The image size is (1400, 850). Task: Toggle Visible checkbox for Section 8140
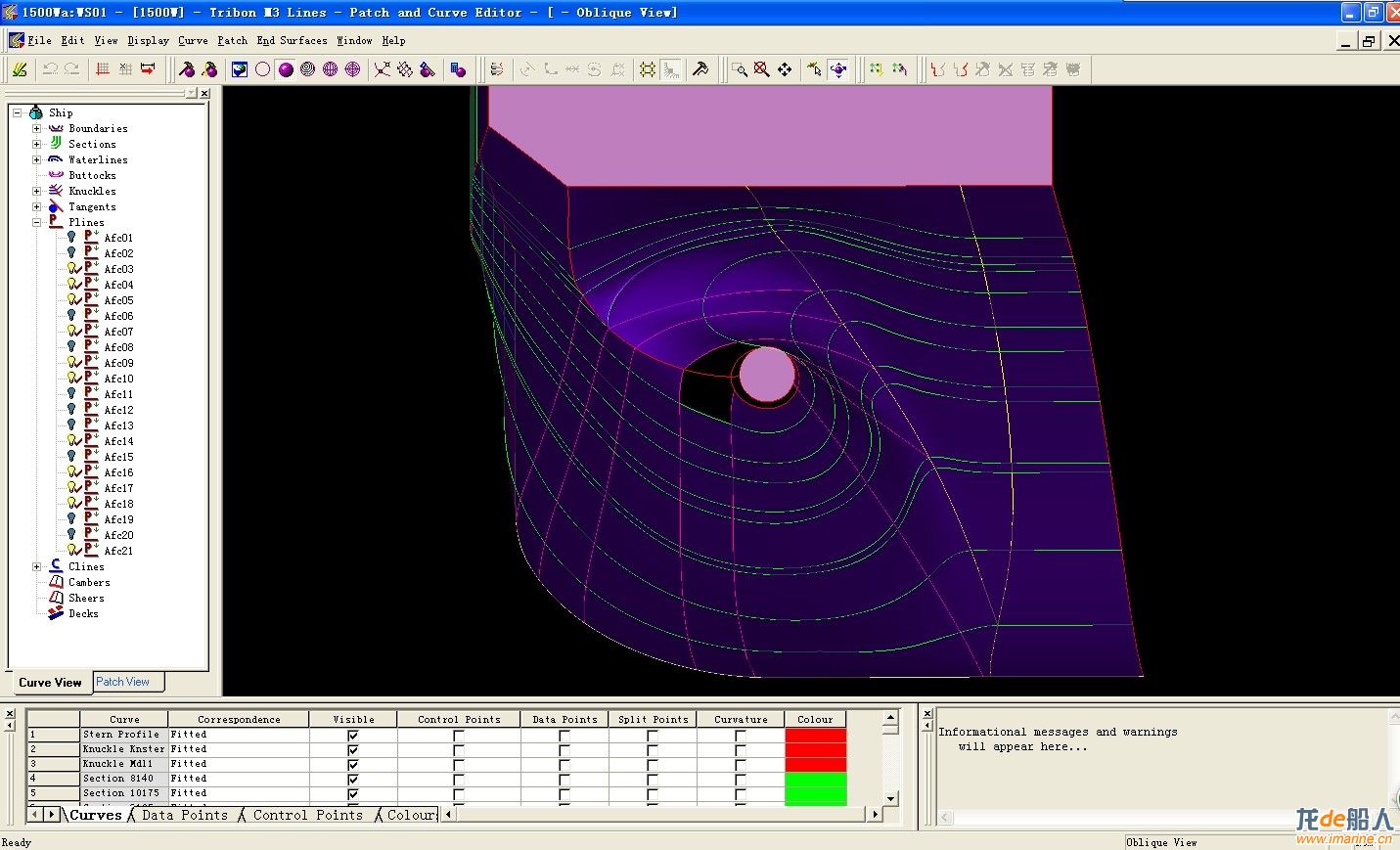[x=353, y=779]
